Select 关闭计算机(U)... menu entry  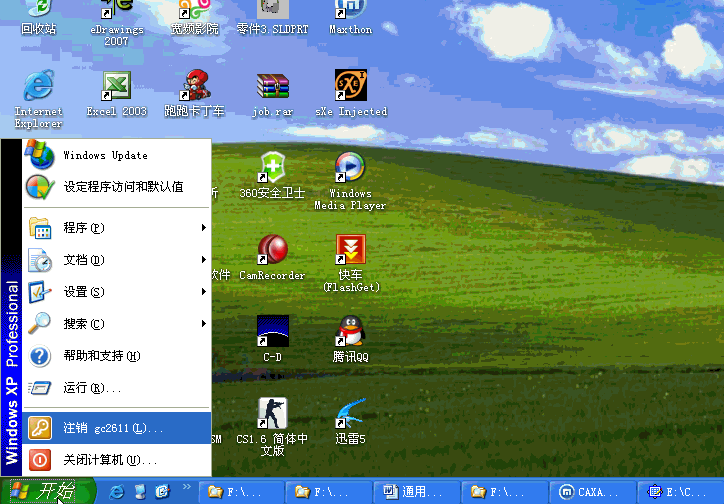(117, 460)
